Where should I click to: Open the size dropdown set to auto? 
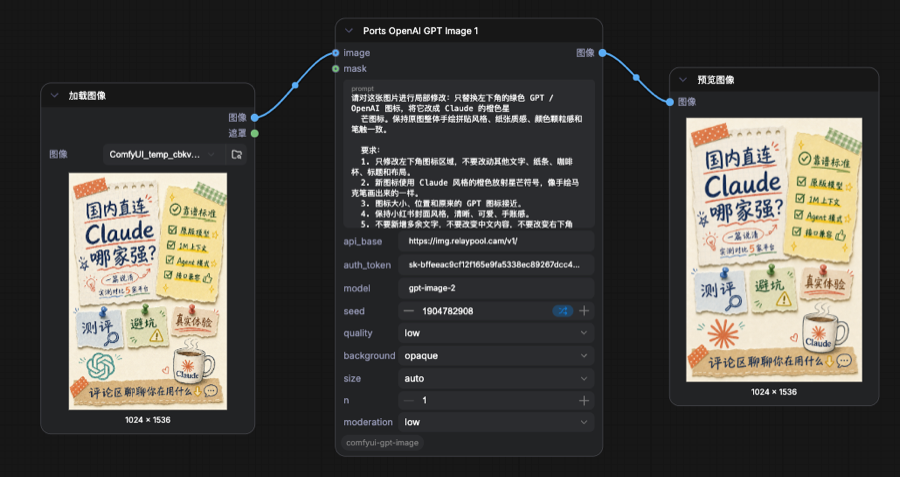[x=496, y=378]
